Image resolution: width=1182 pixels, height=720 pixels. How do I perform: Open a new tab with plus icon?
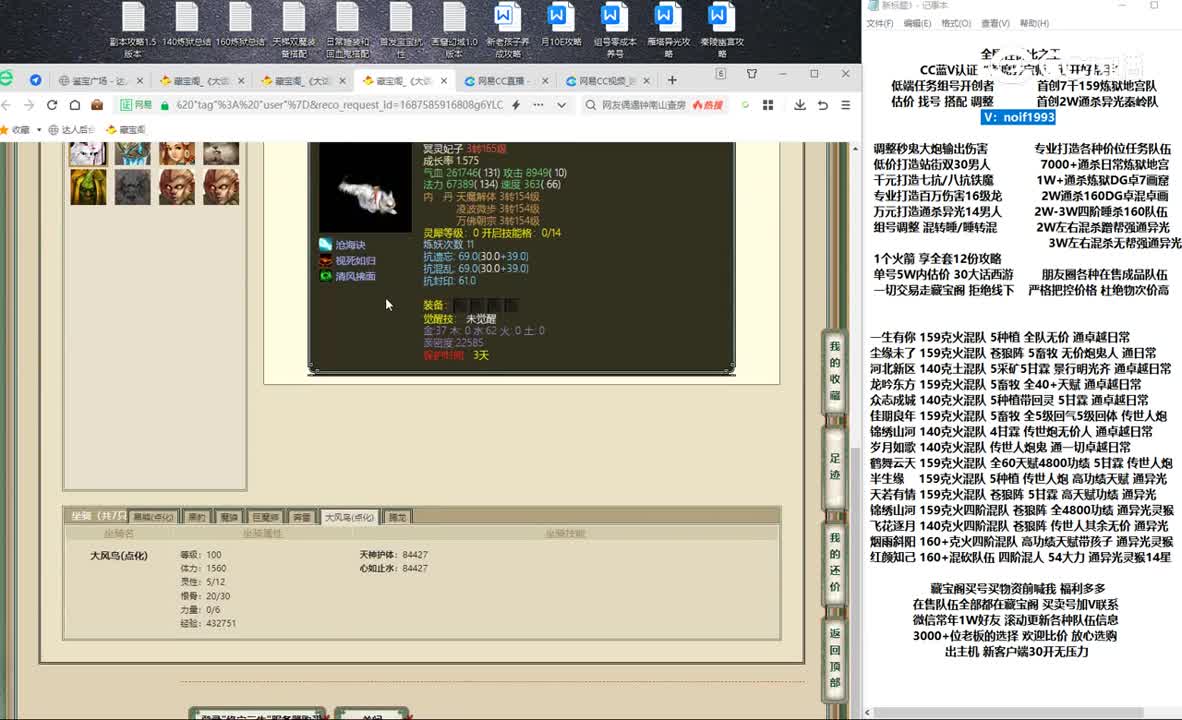672,80
